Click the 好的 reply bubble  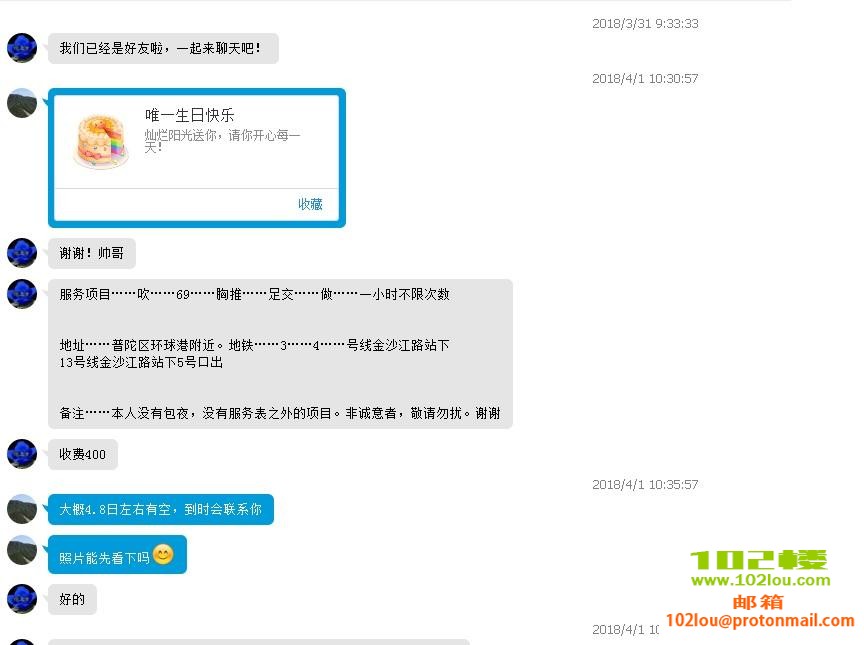pos(72,599)
